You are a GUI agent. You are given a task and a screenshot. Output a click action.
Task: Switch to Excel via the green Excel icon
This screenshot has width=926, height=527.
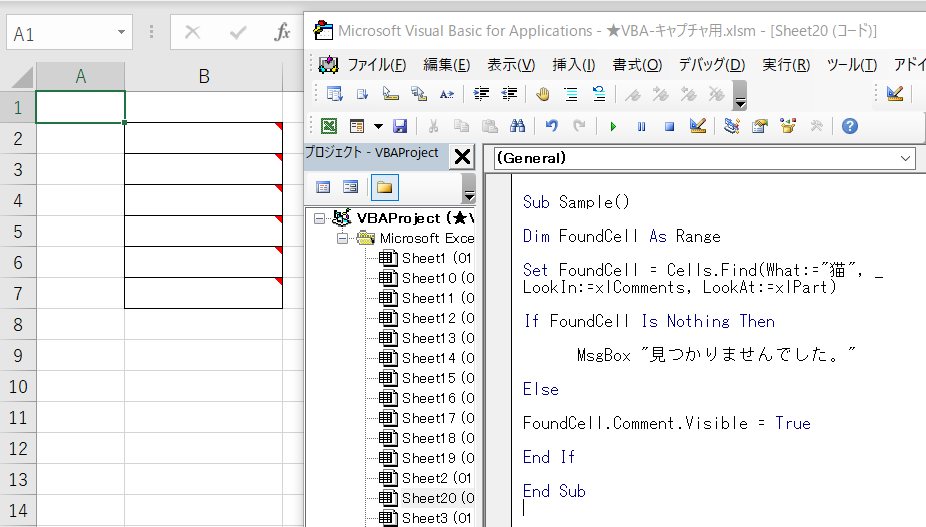pos(328,126)
